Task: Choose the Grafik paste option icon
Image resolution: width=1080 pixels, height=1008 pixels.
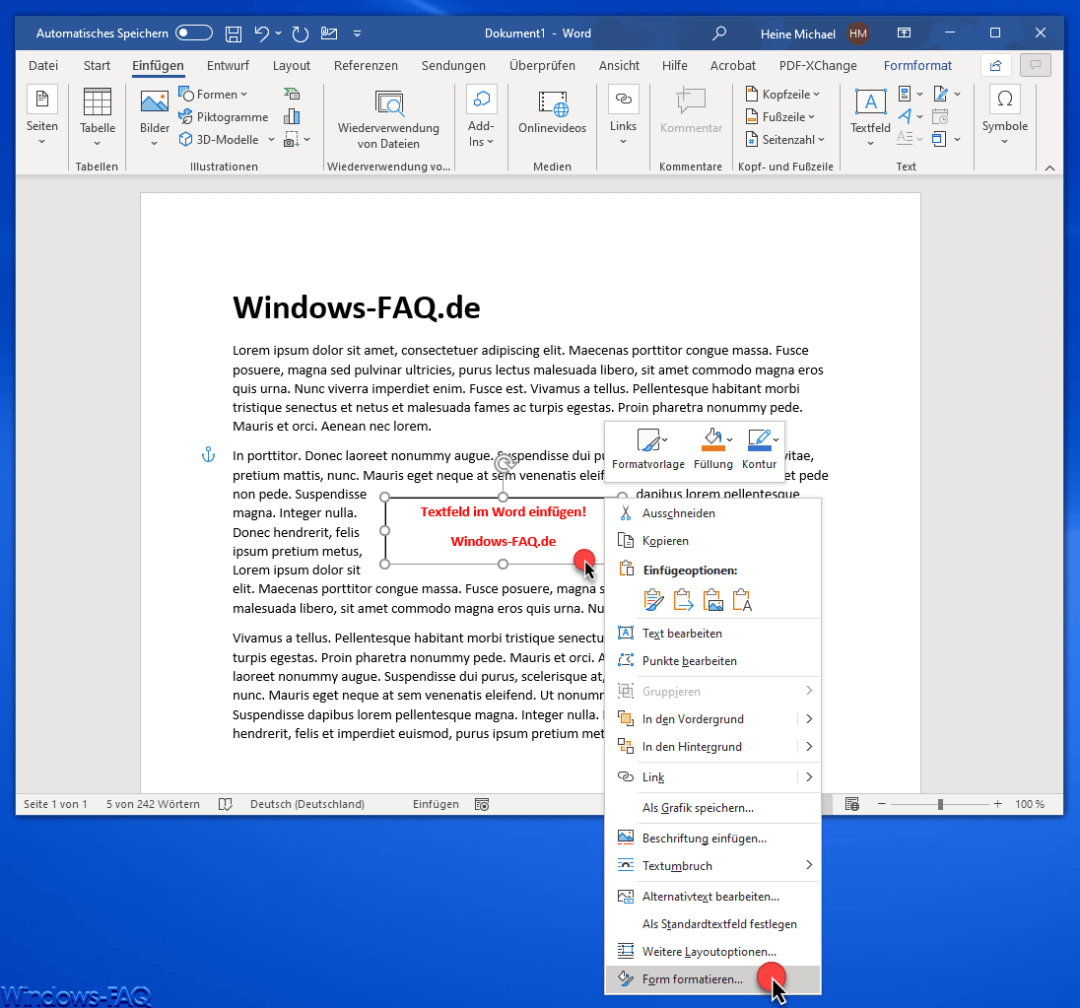Action: pyautogui.click(x=712, y=598)
